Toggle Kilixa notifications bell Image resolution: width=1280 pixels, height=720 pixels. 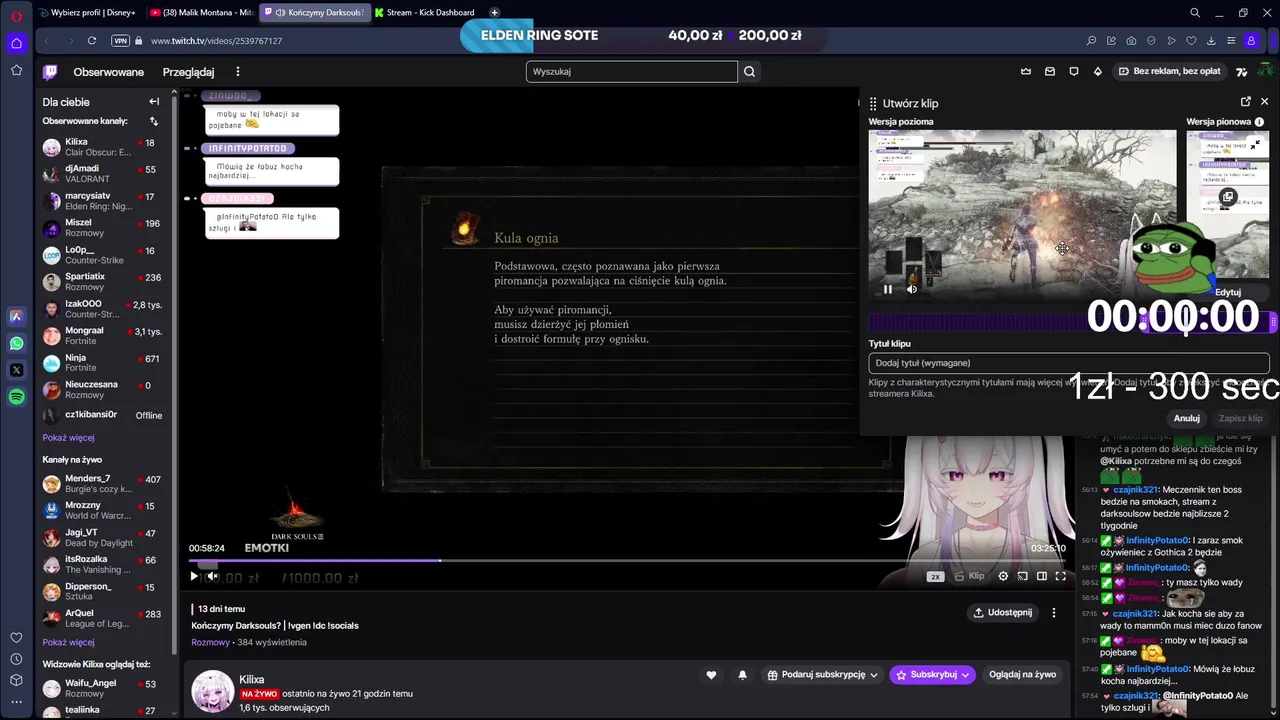(742, 675)
